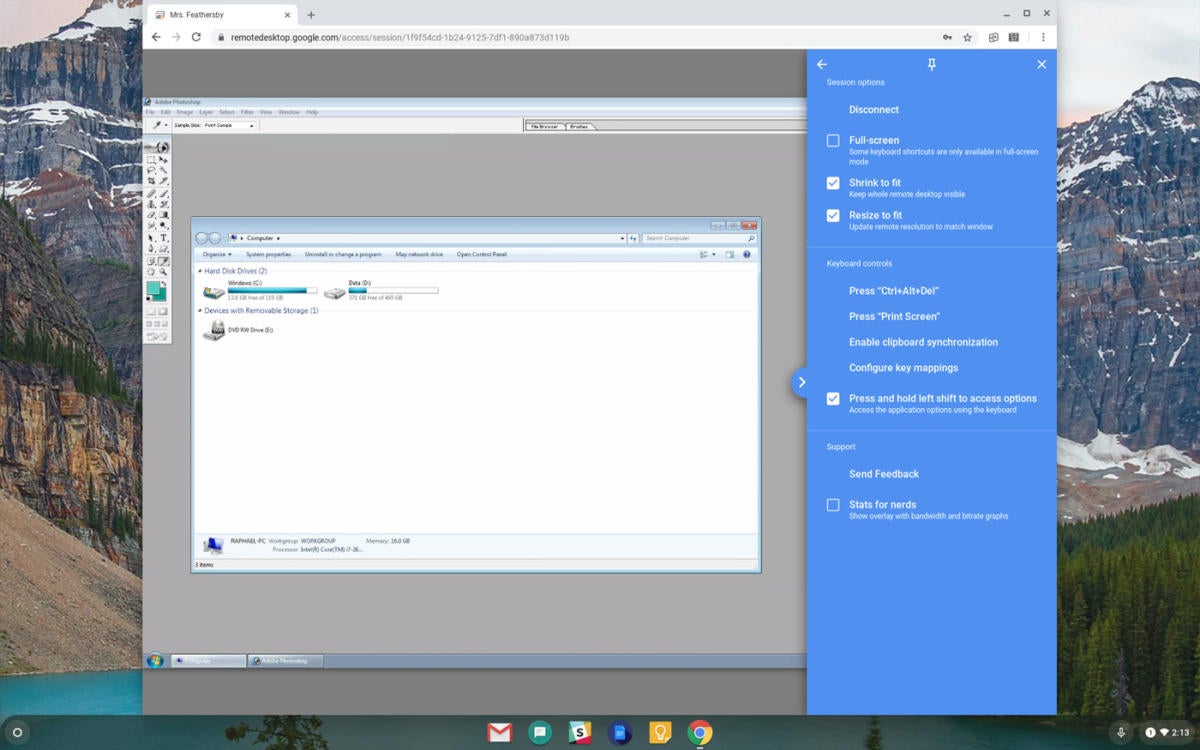The image size is (1200, 750).
Task: Click the Explorer help icon
Action: pos(747,254)
